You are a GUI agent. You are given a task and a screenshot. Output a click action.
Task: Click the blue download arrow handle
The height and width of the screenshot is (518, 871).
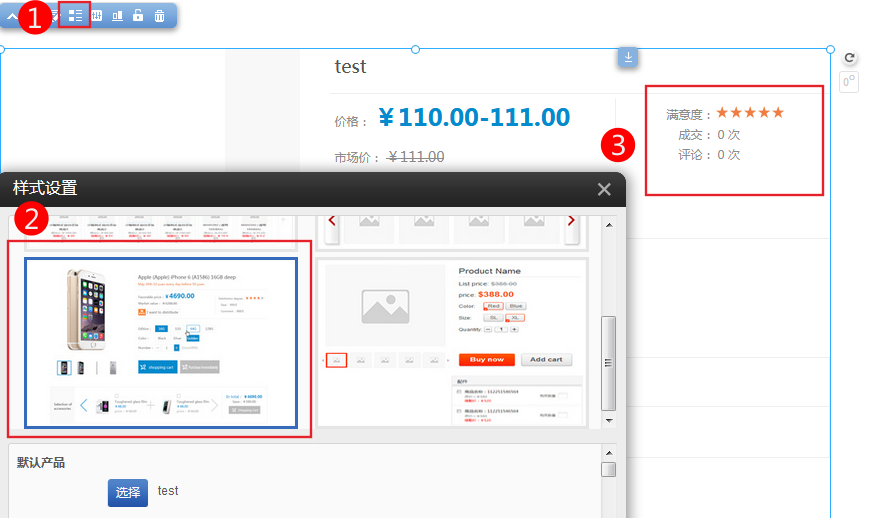(x=628, y=58)
